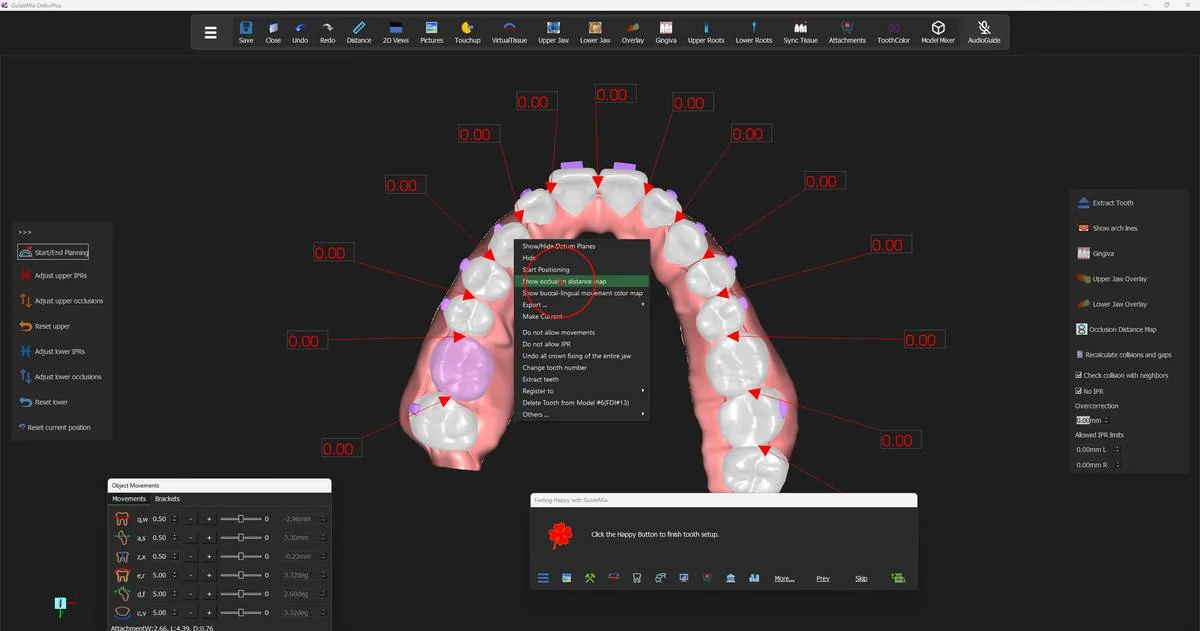Choose Extract teeth from context menu
Viewport: 1200px width, 631px height.
(x=582, y=379)
